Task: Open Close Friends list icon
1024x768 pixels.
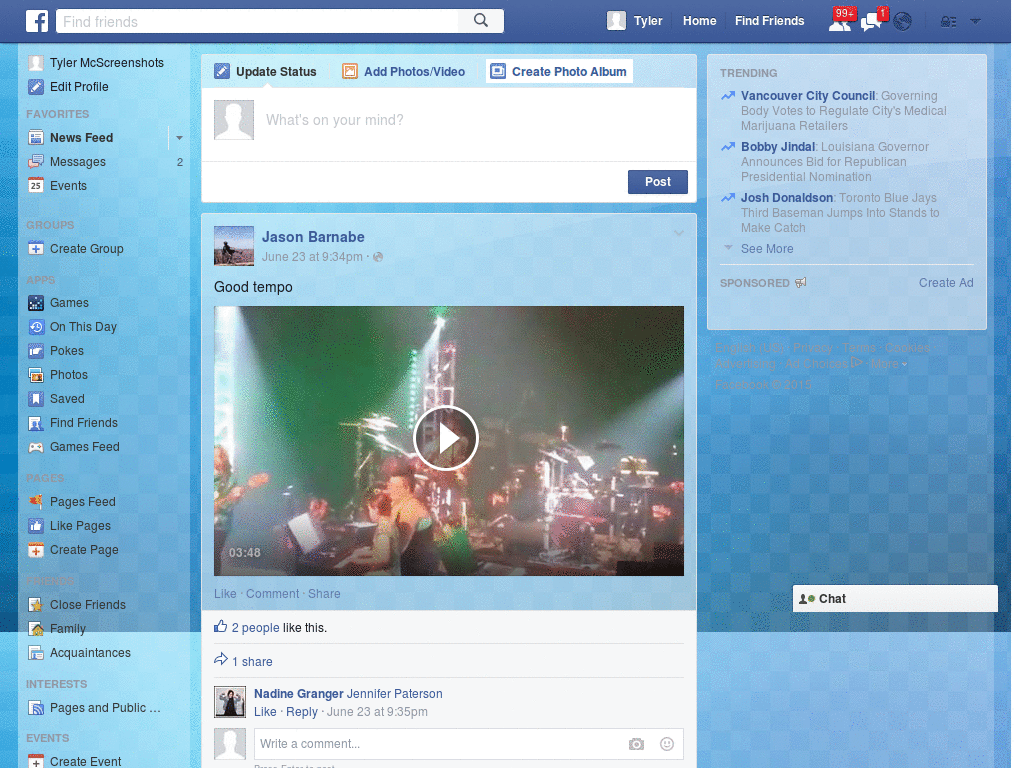Action: [36, 605]
